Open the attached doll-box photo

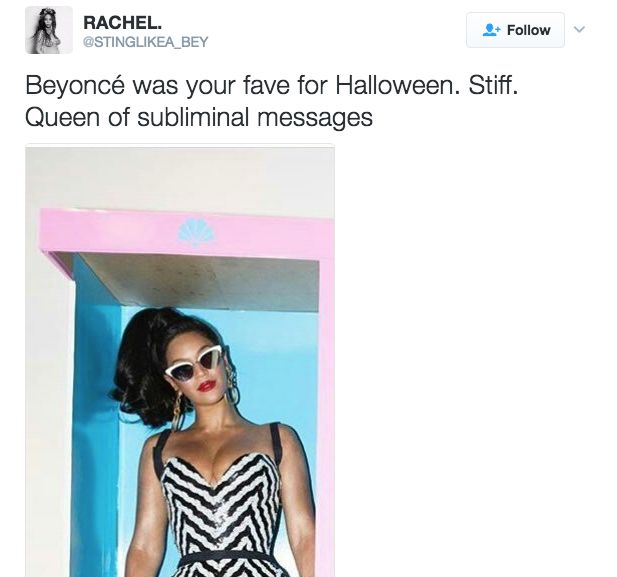click(x=180, y=361)
